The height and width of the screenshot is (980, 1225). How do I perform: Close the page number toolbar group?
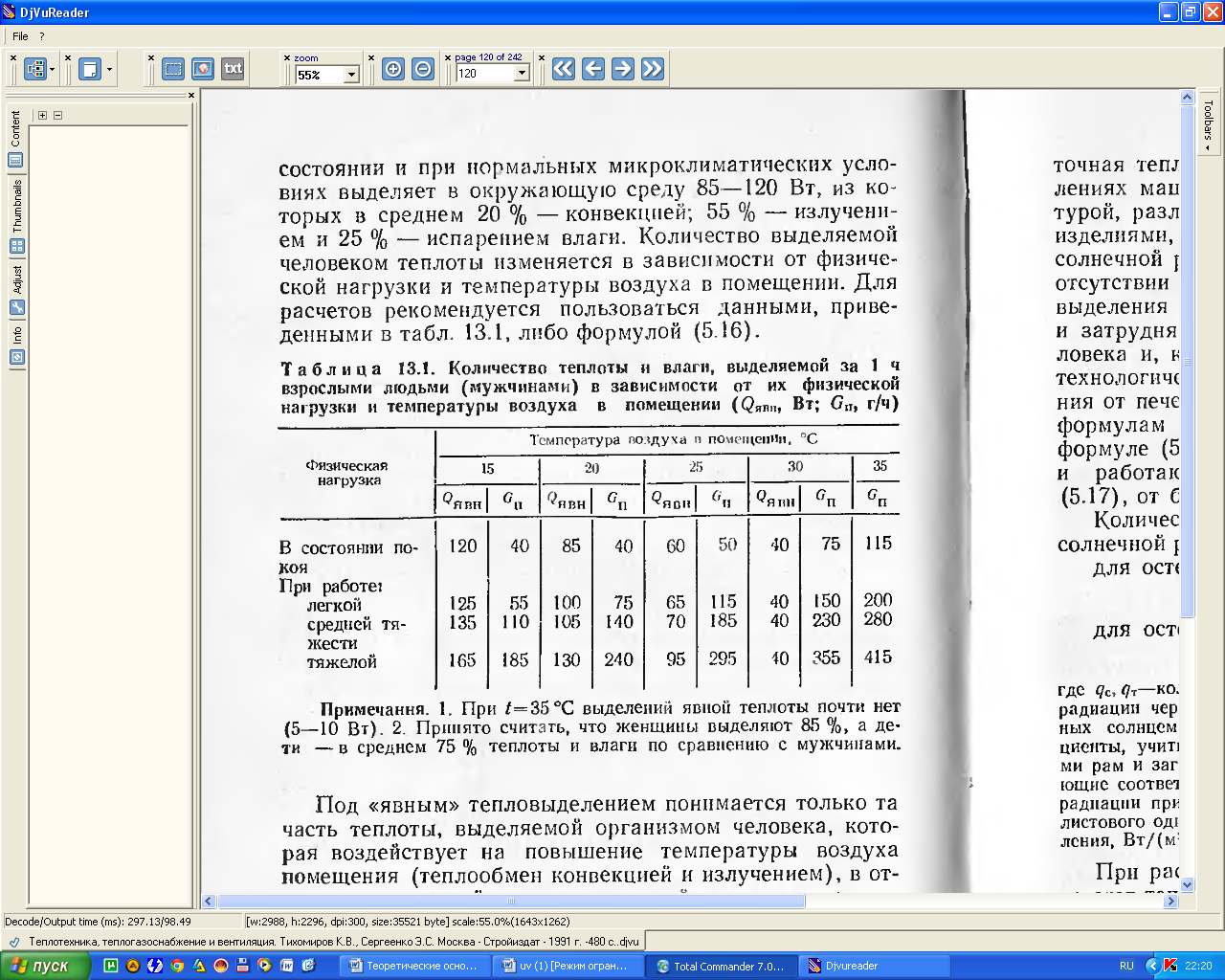click(449, 58)
